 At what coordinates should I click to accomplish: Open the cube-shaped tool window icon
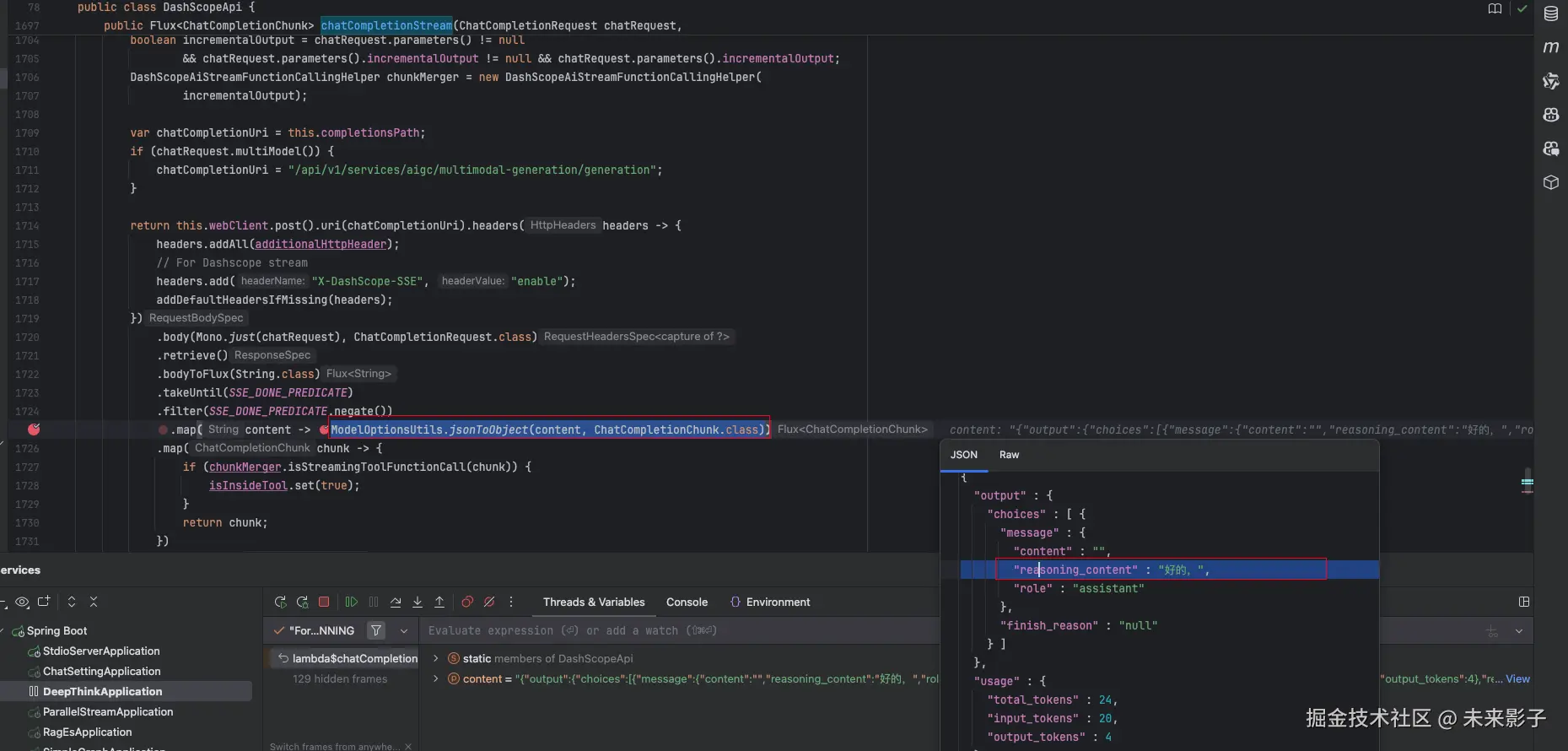1550,182
